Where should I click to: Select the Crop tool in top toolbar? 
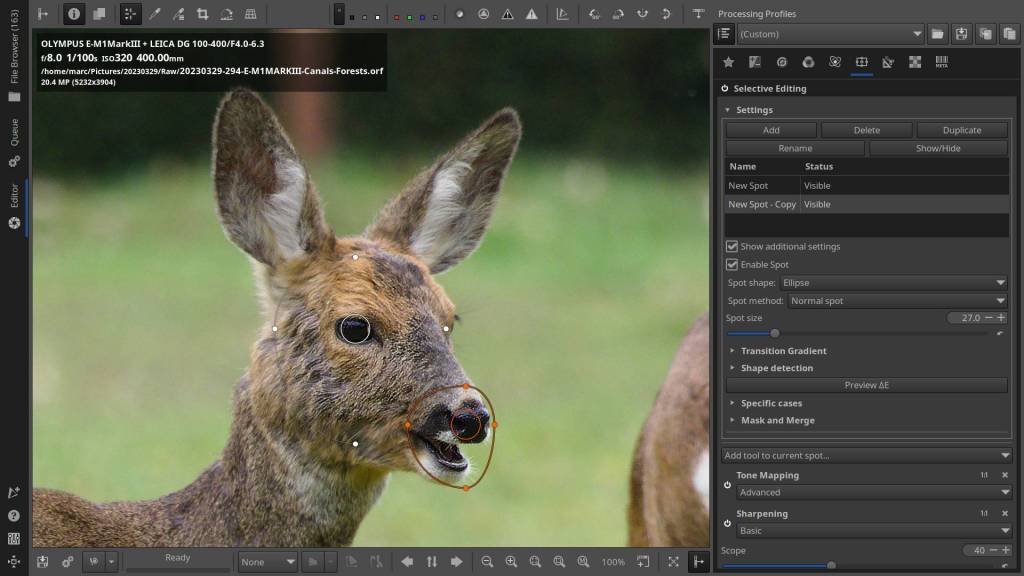[x=202, y=14]
